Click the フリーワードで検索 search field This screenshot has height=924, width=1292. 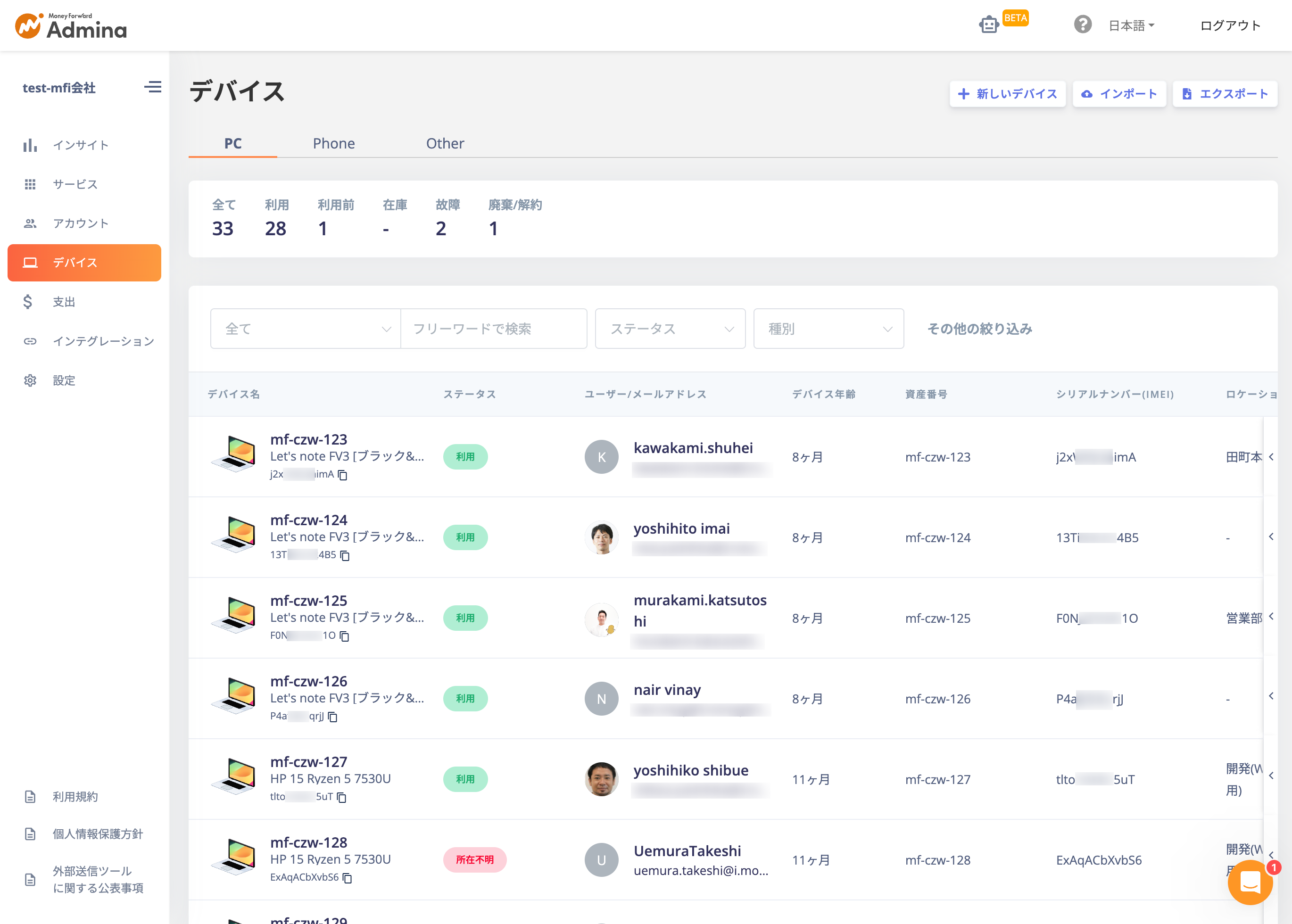tap(494, 328)
